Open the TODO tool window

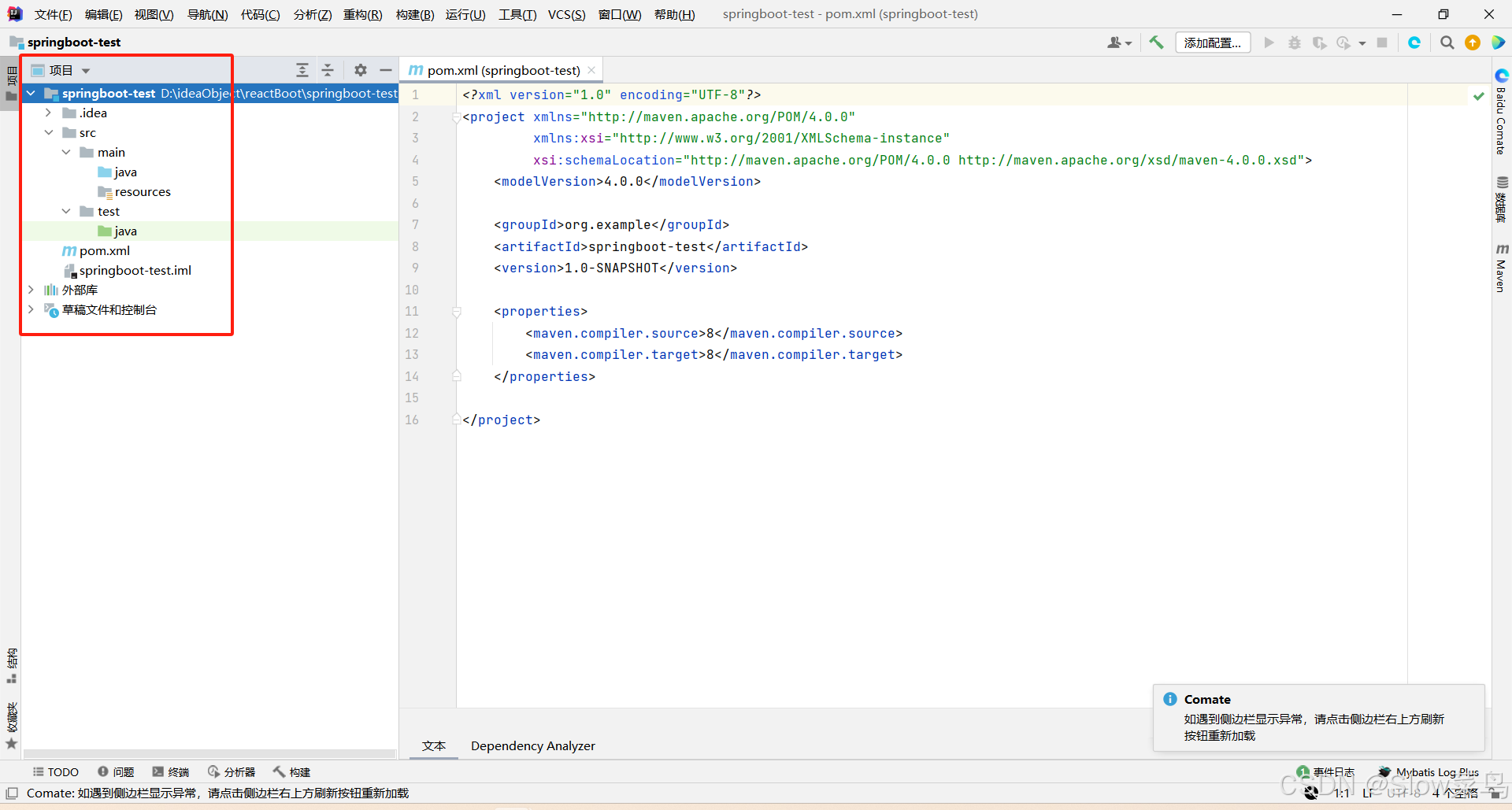pos(56,772)
